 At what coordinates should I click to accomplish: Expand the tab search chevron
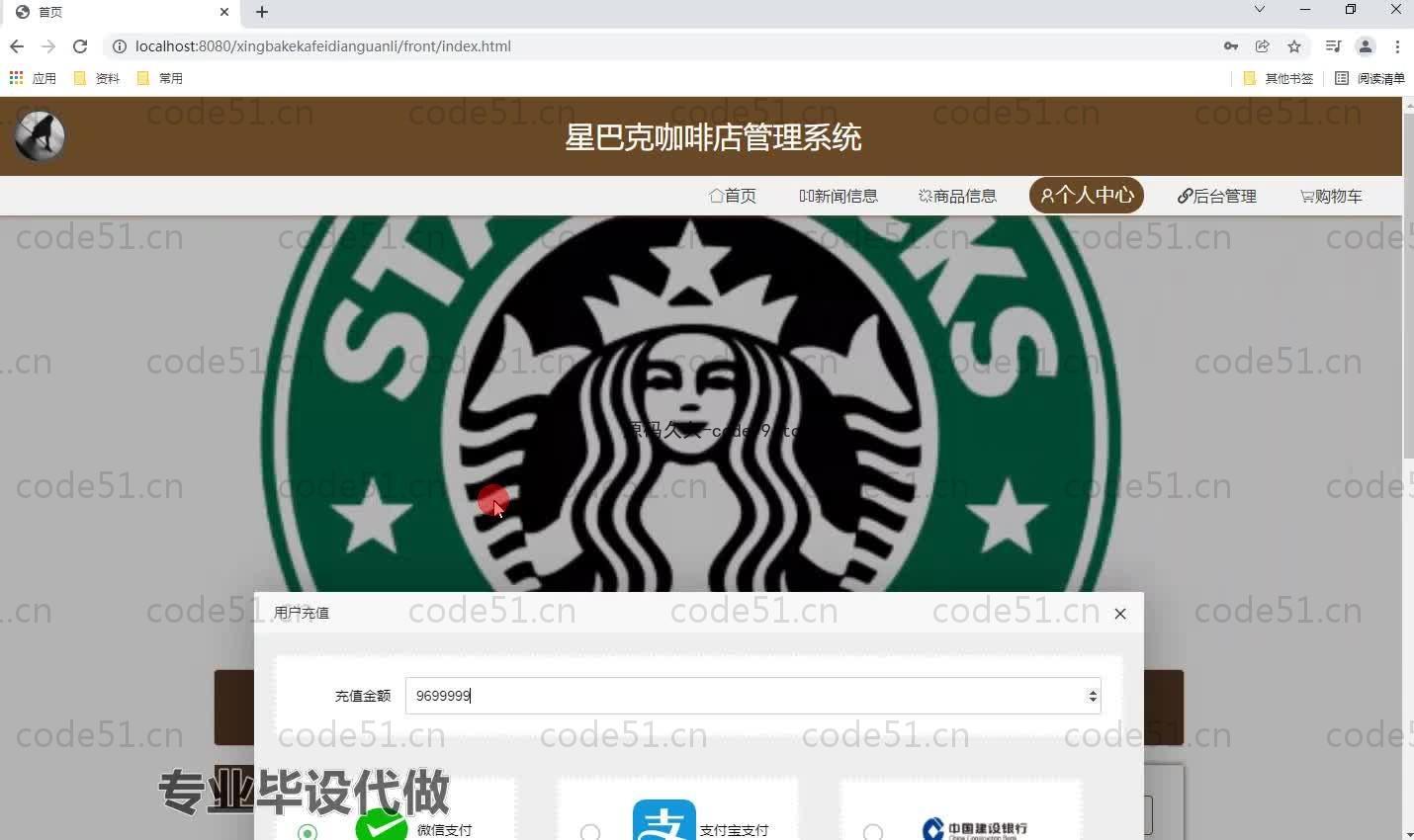(1259, 10)
